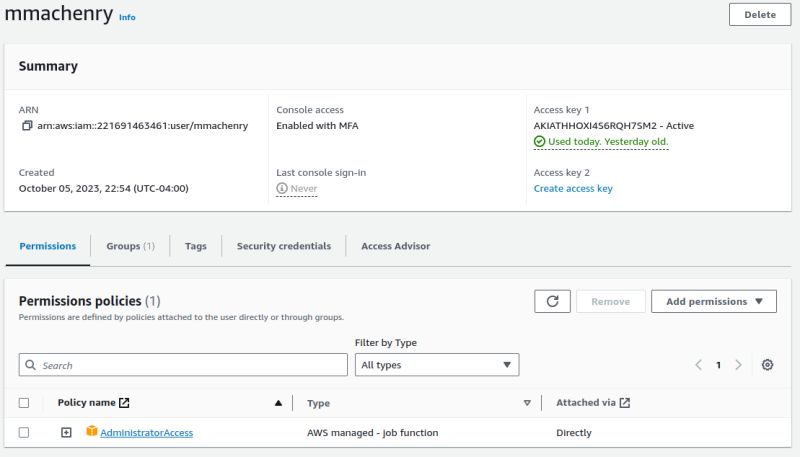Open the Filter by Type dropdown

pos(437,365)
